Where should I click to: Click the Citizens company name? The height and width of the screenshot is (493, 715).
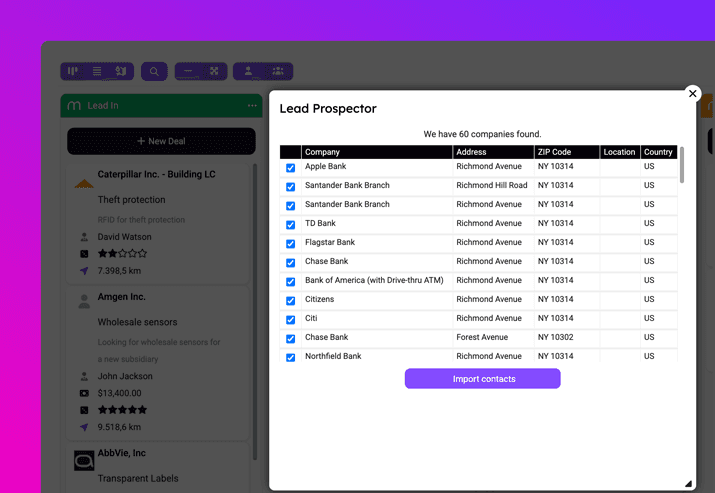click(x=319, y=299)
